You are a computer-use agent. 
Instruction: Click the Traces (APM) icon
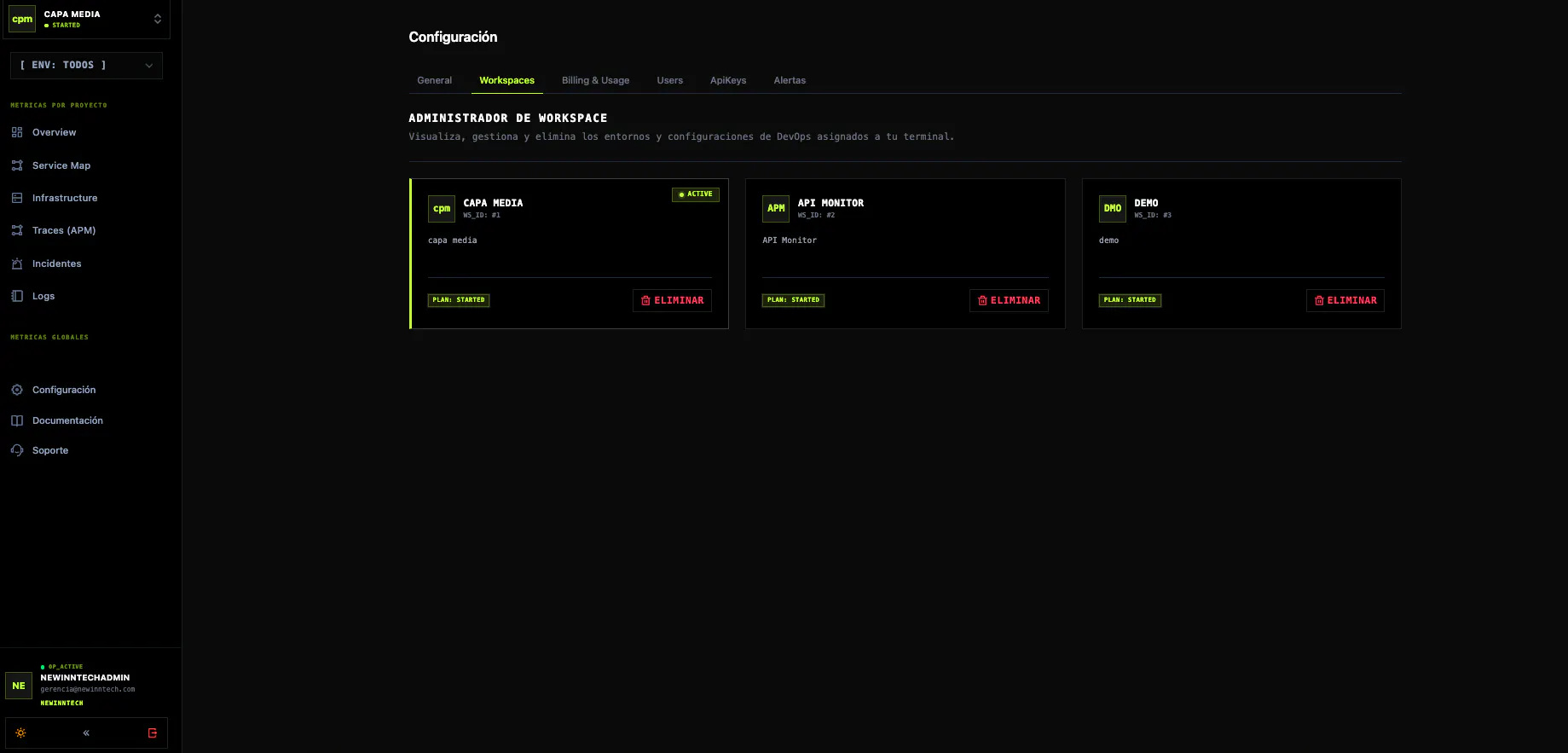17,230
